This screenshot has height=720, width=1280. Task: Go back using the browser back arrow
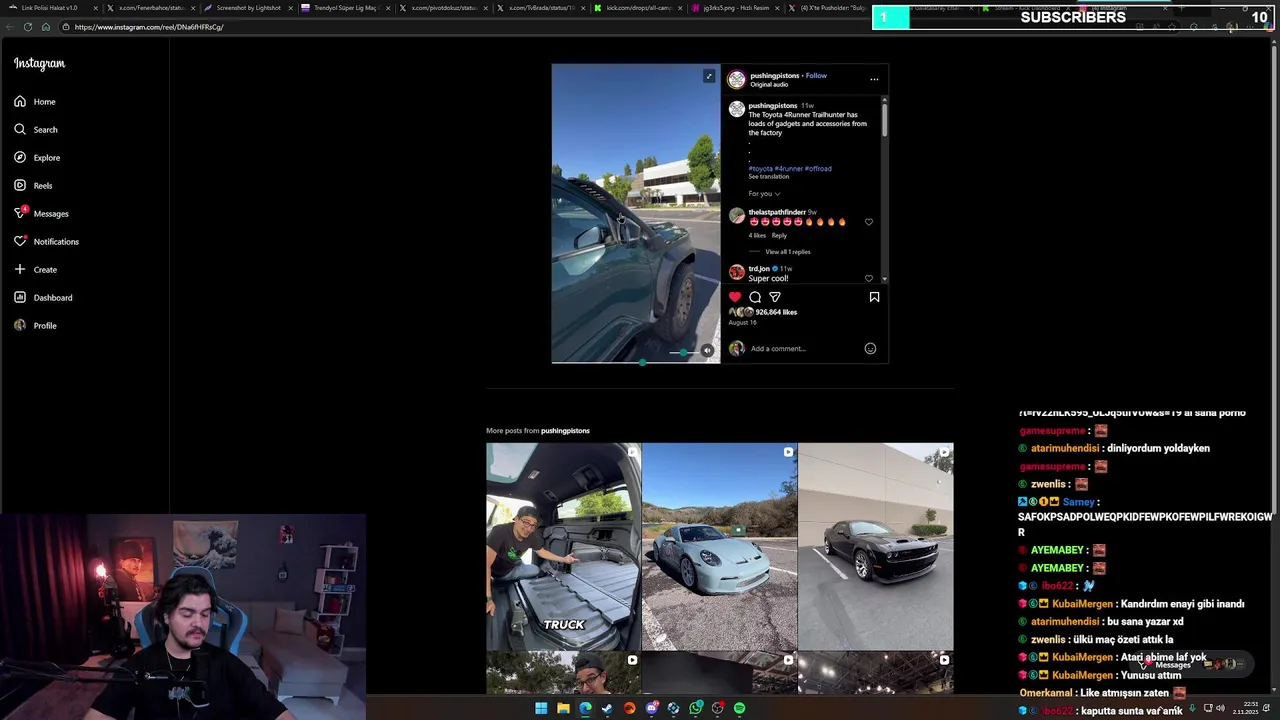tap(10, 27)
